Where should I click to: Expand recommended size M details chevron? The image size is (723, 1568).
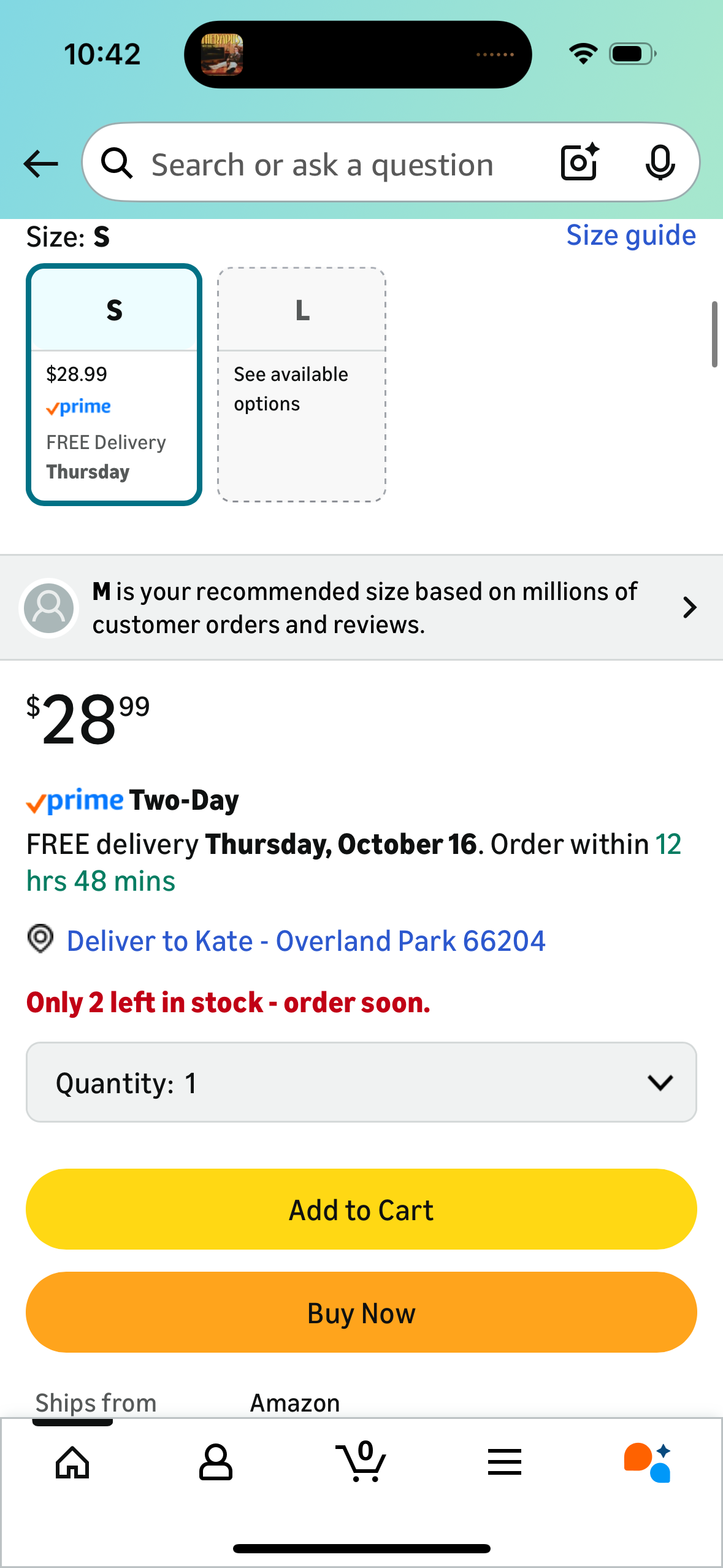(690, 607)
